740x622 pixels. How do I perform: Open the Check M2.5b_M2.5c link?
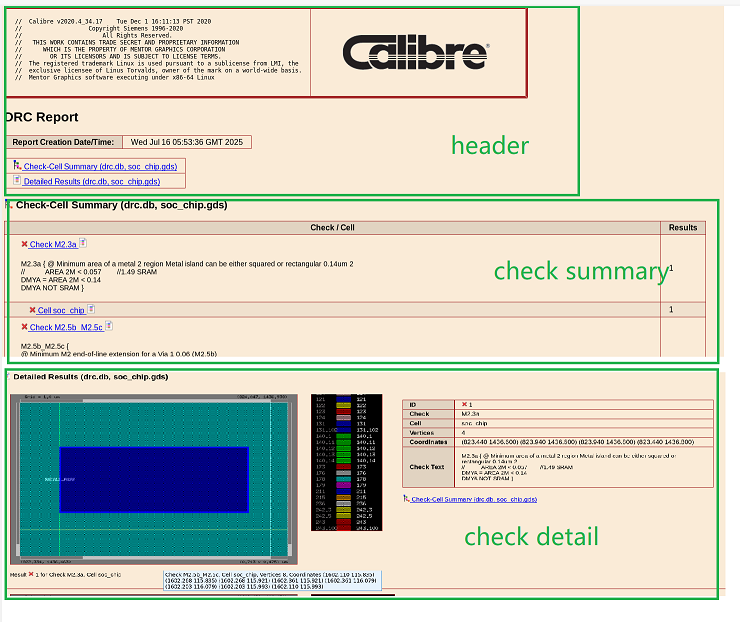pos(66,327)
